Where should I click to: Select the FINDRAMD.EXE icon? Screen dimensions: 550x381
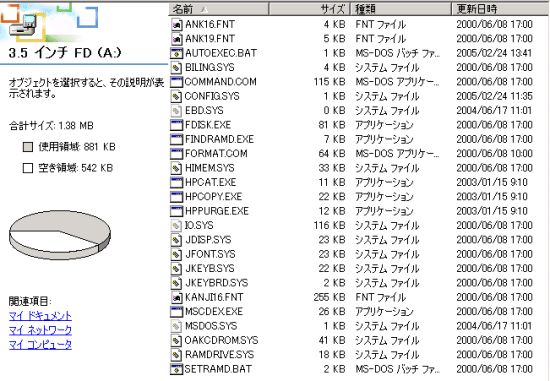pos(176,139)
